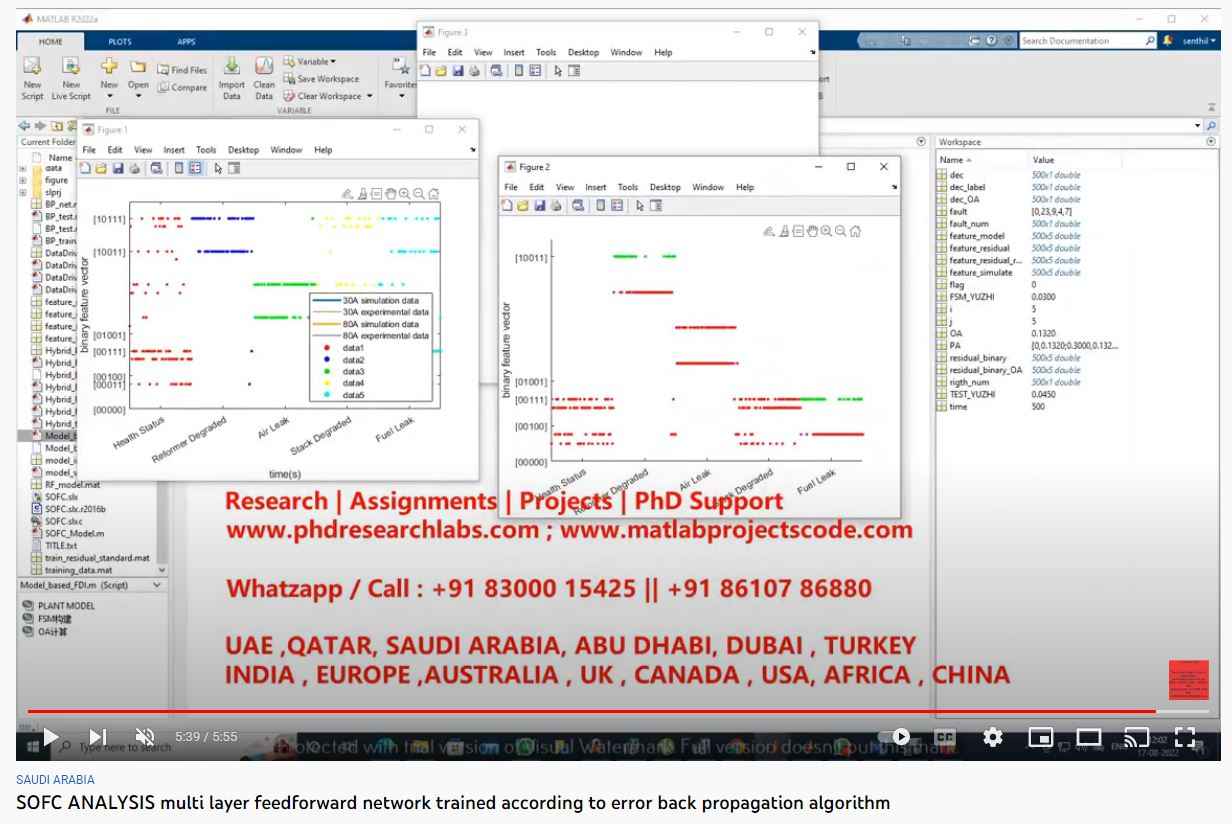1232x824 pixels.
Task: Click the SAUDI ARABIA link below video
Action: point(56,779)
